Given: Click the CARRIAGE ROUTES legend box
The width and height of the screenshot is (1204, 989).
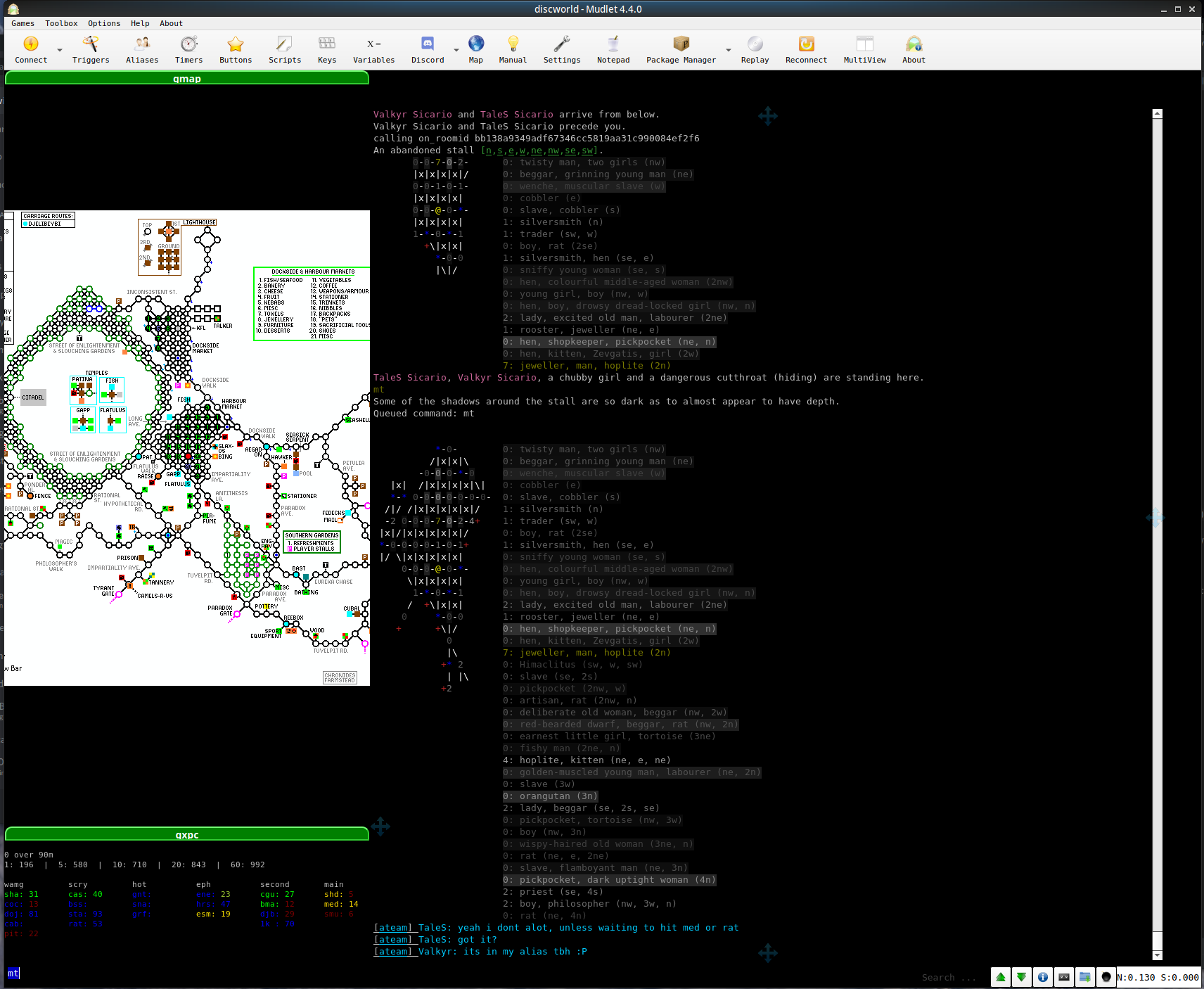Looking at the screenshot, I should [48, 219].
